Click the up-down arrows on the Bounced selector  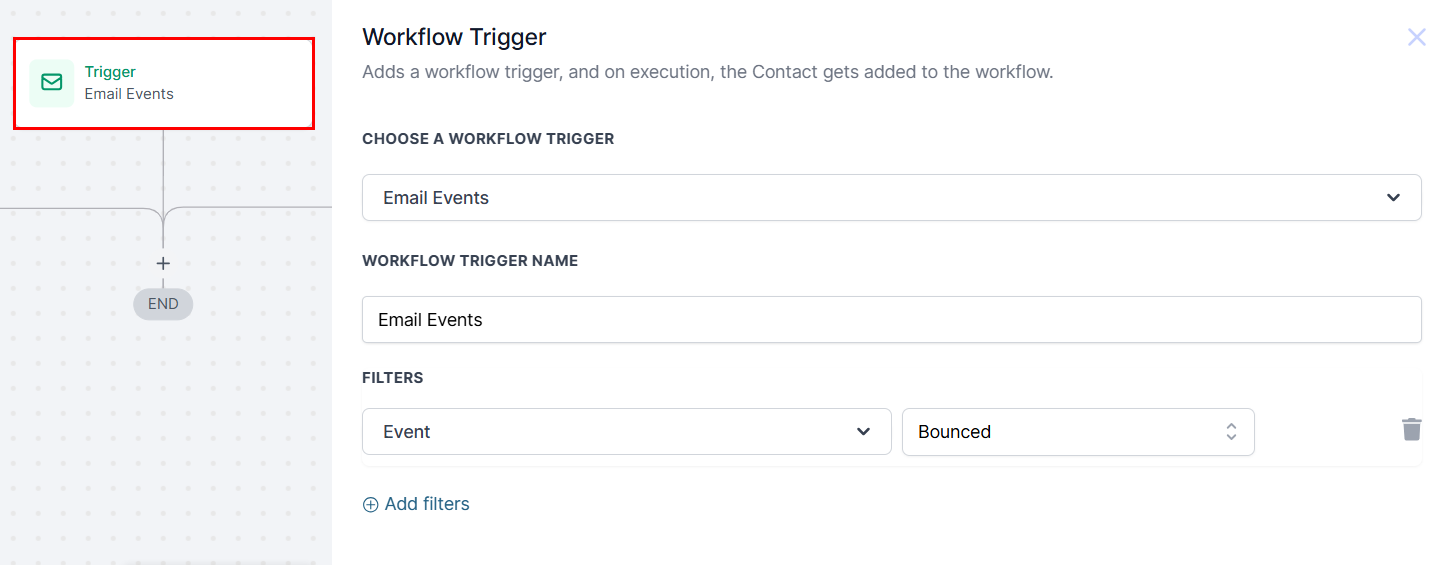click(x=1231, y=432)
